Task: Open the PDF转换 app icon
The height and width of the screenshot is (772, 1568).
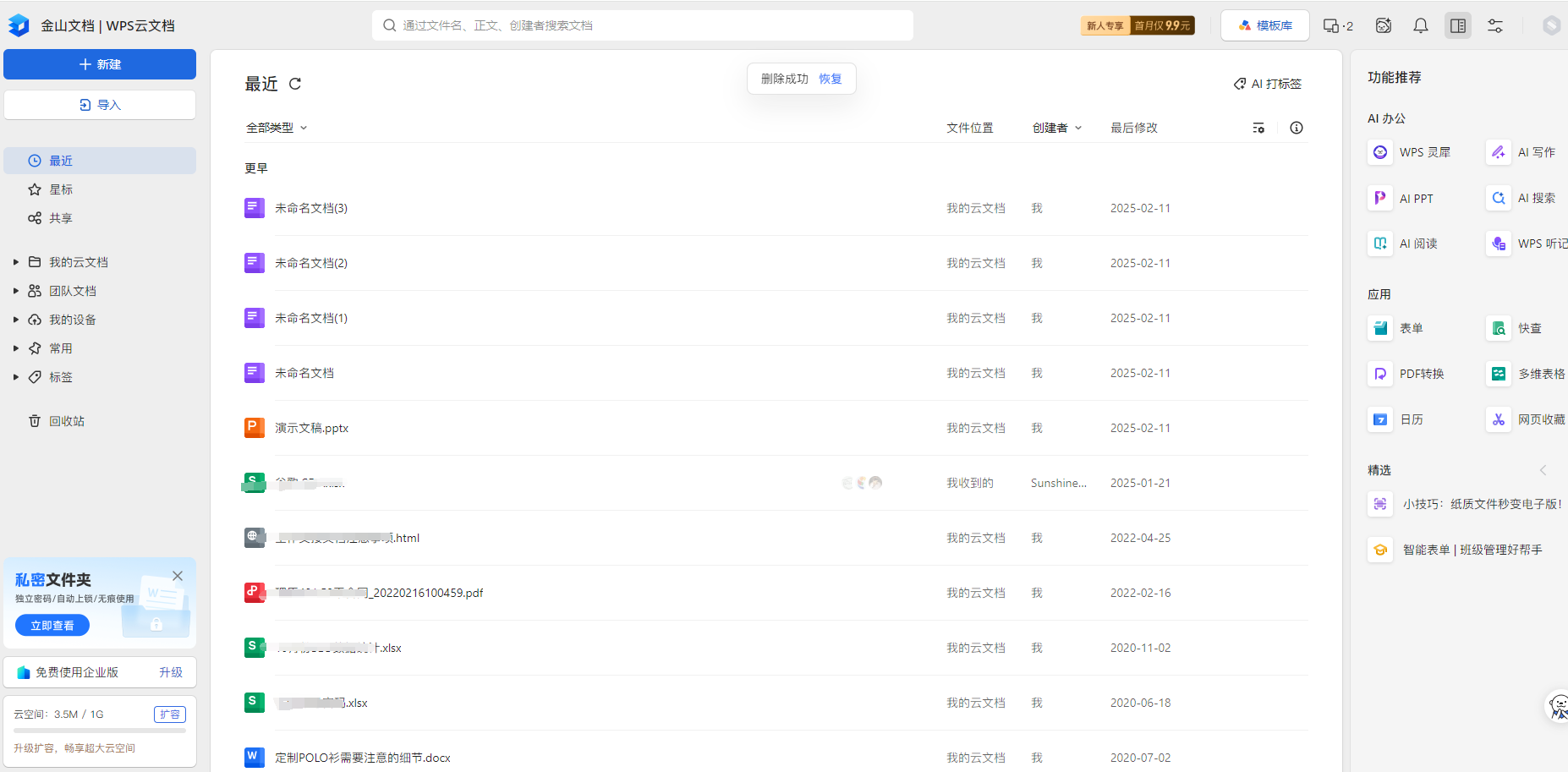Action: (x=1380, y=374)
